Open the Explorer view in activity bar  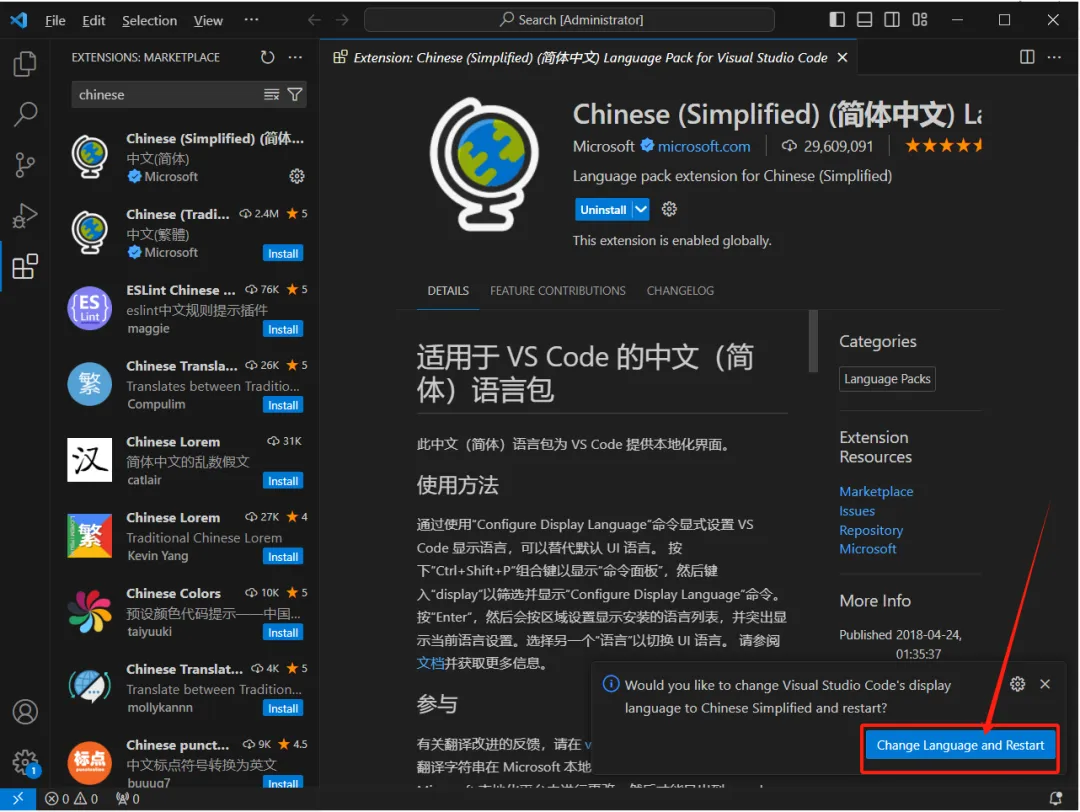[x=25, y=64]
